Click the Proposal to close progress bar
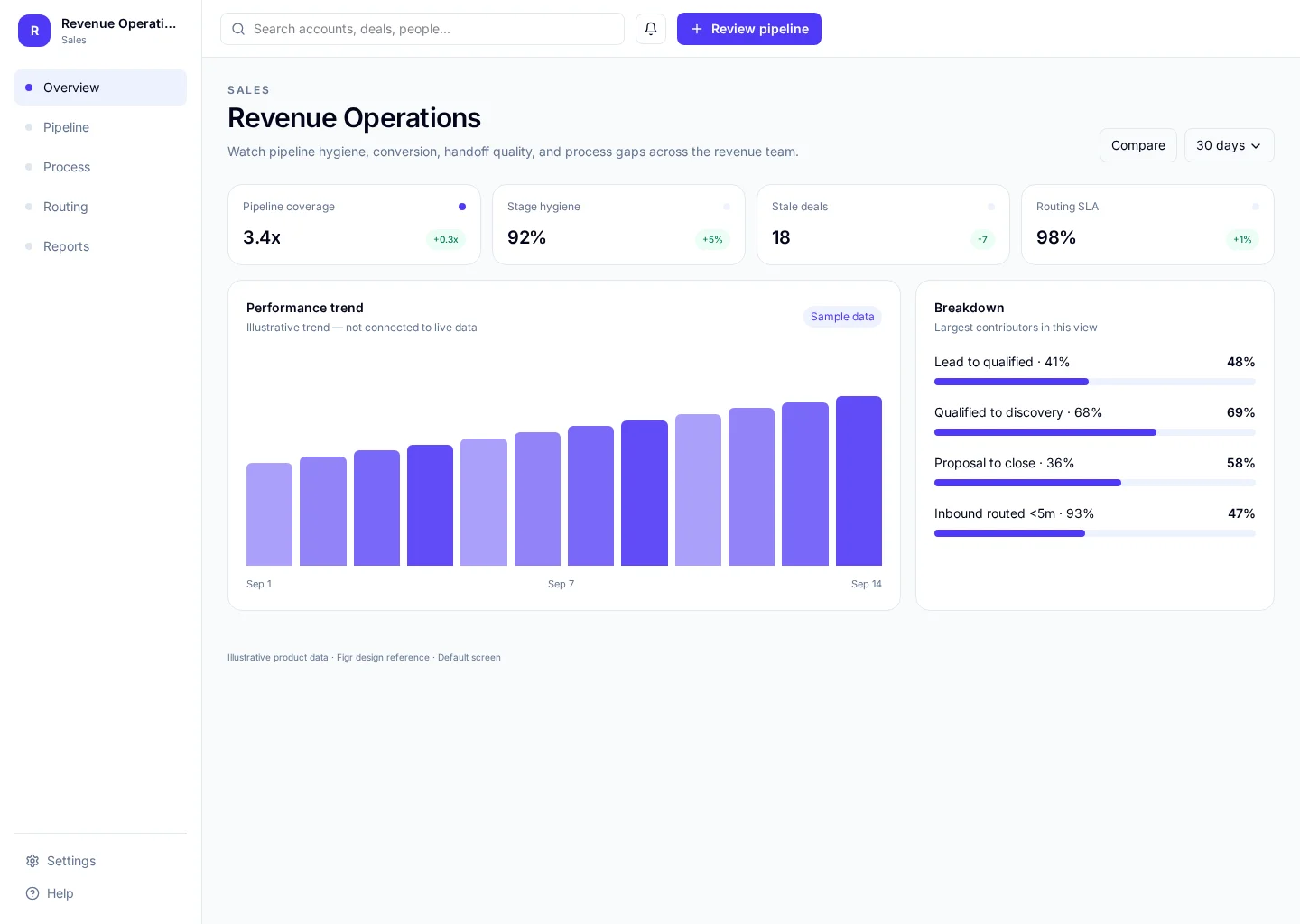1300x924 pixels. point(1095,483)
